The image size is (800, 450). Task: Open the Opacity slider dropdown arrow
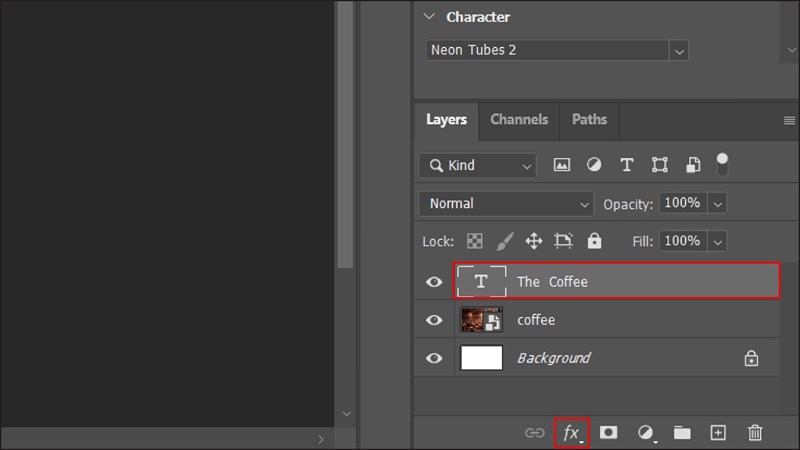point(717,204)
